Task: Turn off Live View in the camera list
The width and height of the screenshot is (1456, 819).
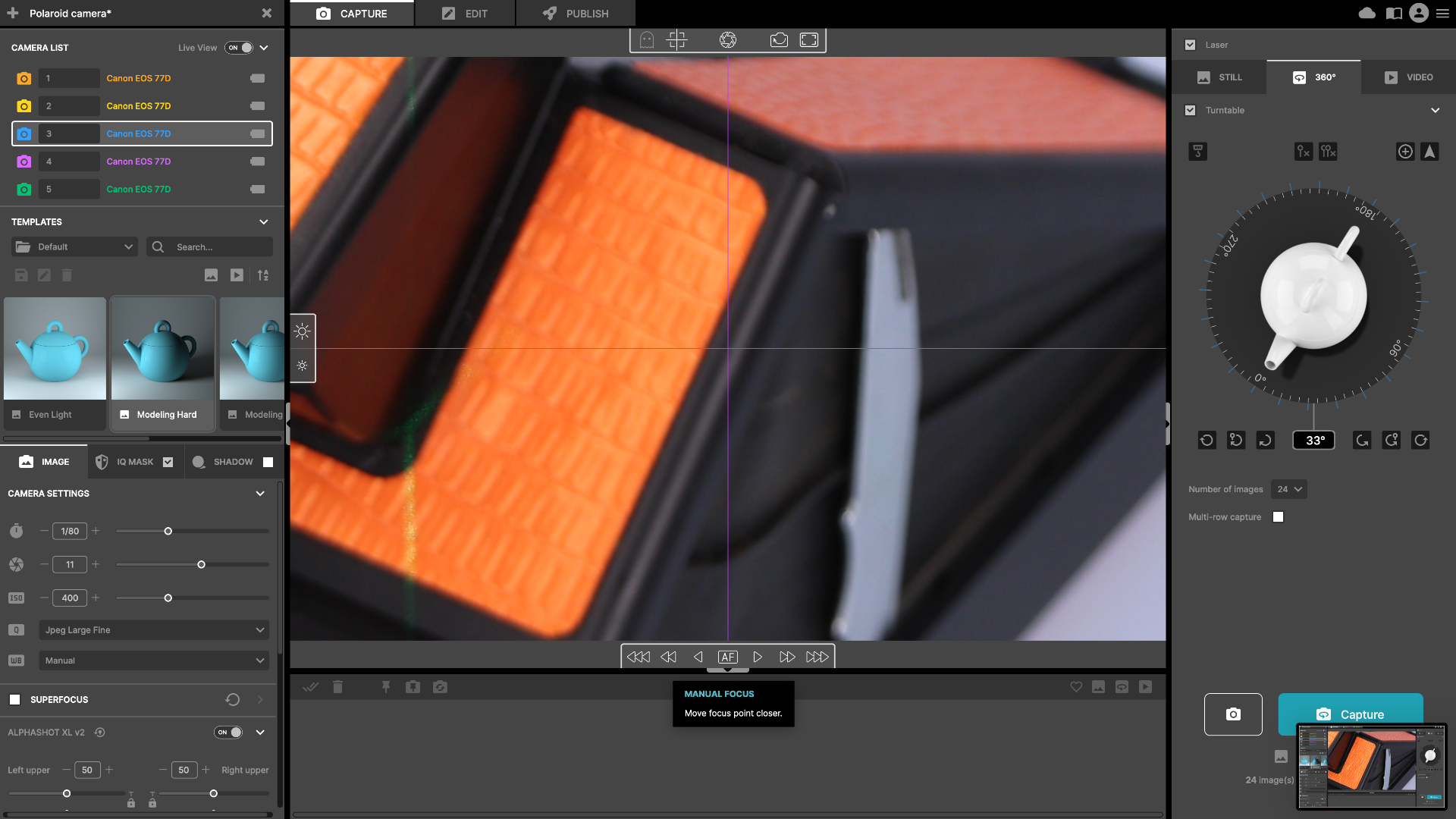Action: pos(239,47)
